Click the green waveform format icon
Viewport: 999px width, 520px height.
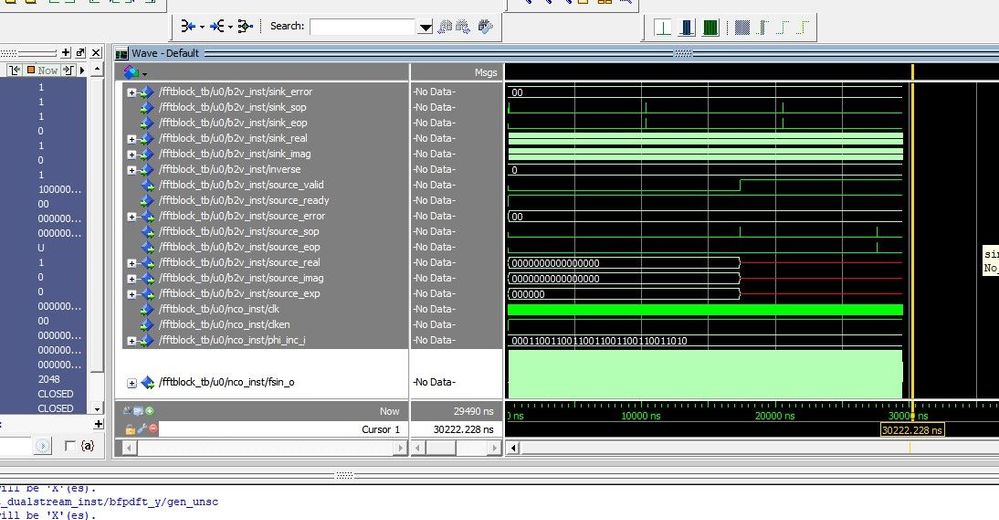point(710,27)
